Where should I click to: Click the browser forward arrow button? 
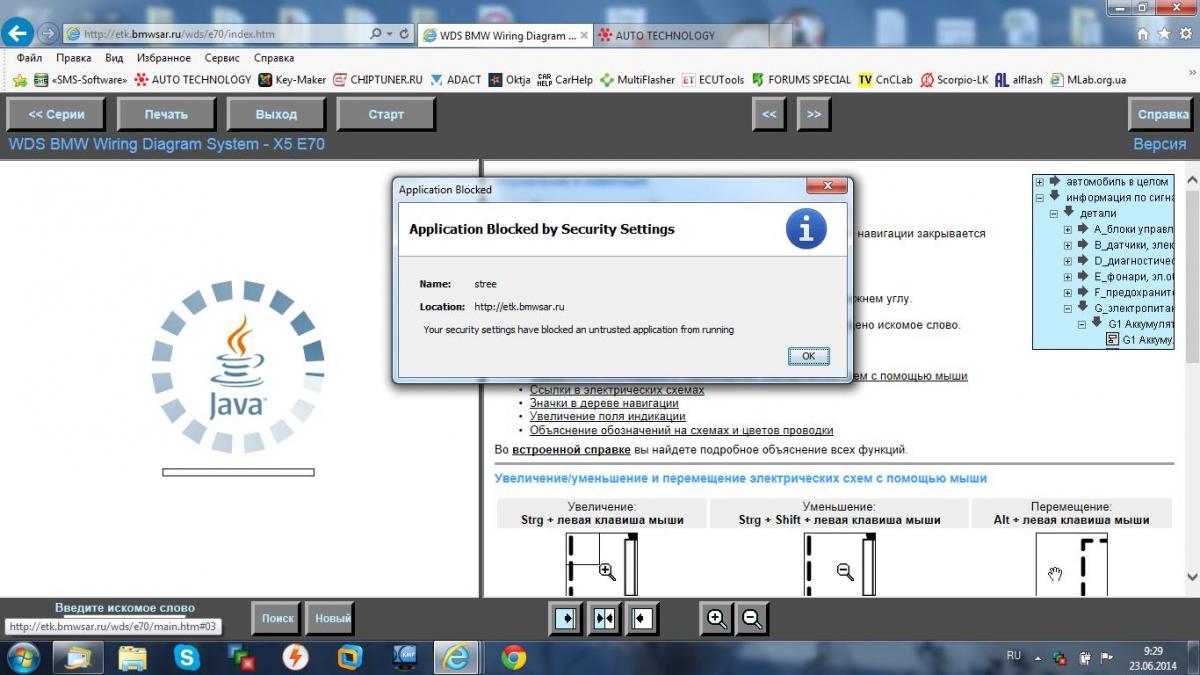47,33
